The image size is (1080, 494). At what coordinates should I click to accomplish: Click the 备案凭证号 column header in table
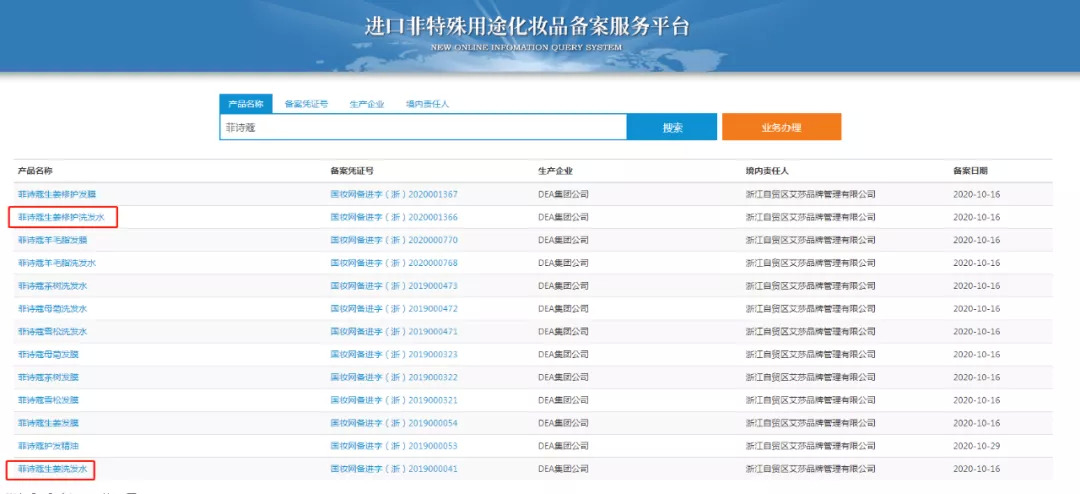click(352, 171)
